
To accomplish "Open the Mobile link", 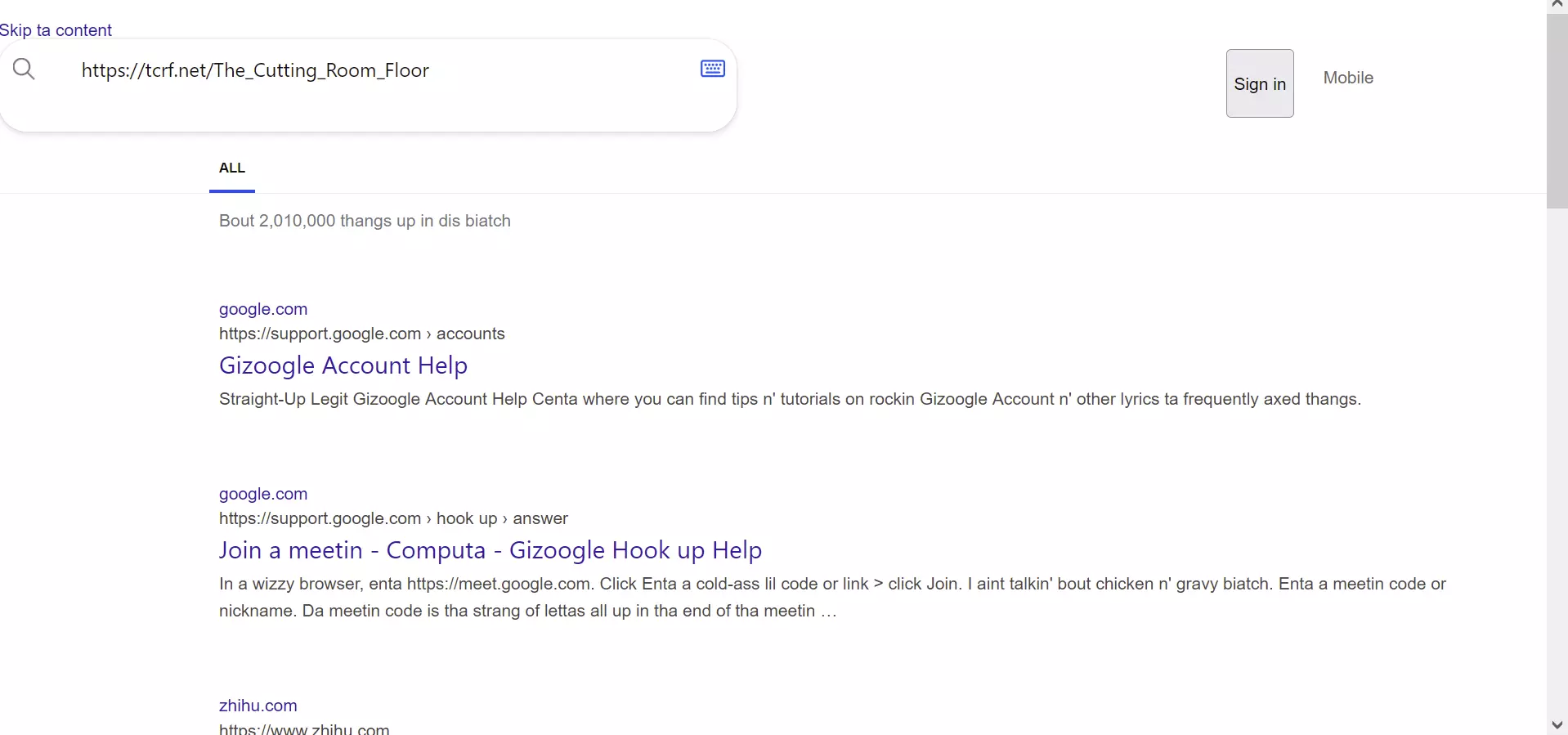I will pyautogui.click(x=1348, y=78).
